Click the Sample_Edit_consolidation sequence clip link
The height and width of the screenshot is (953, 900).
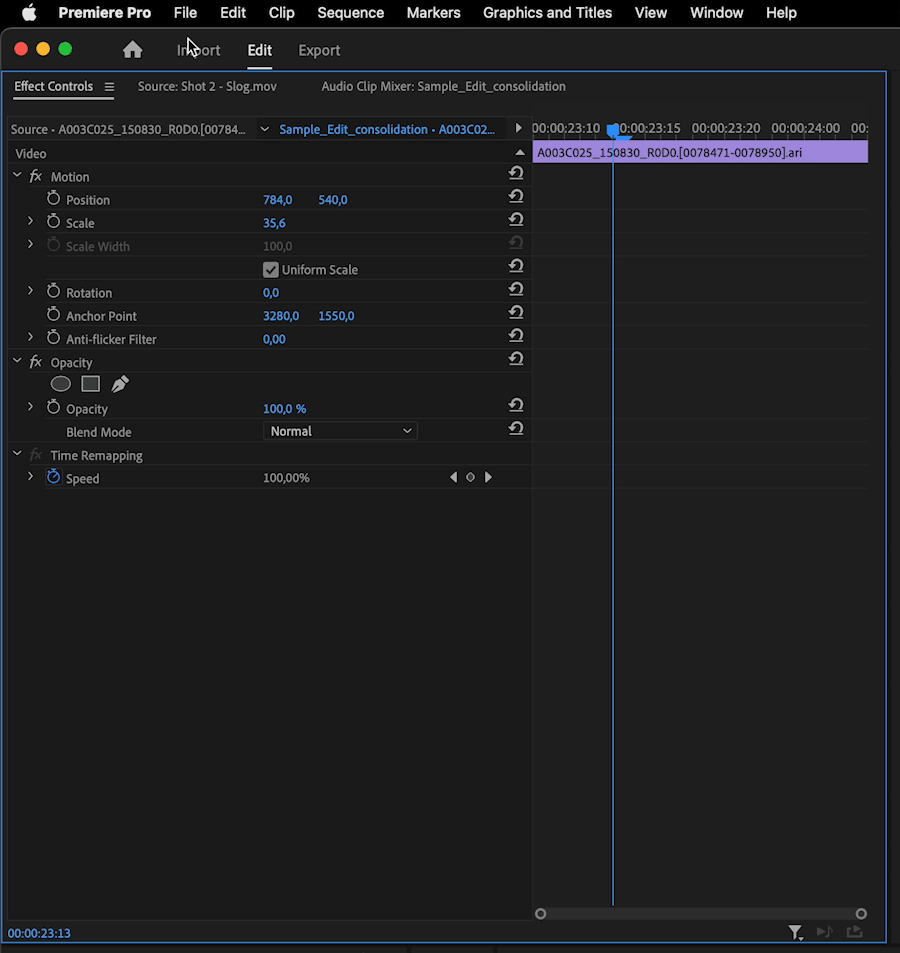(387, 129)
